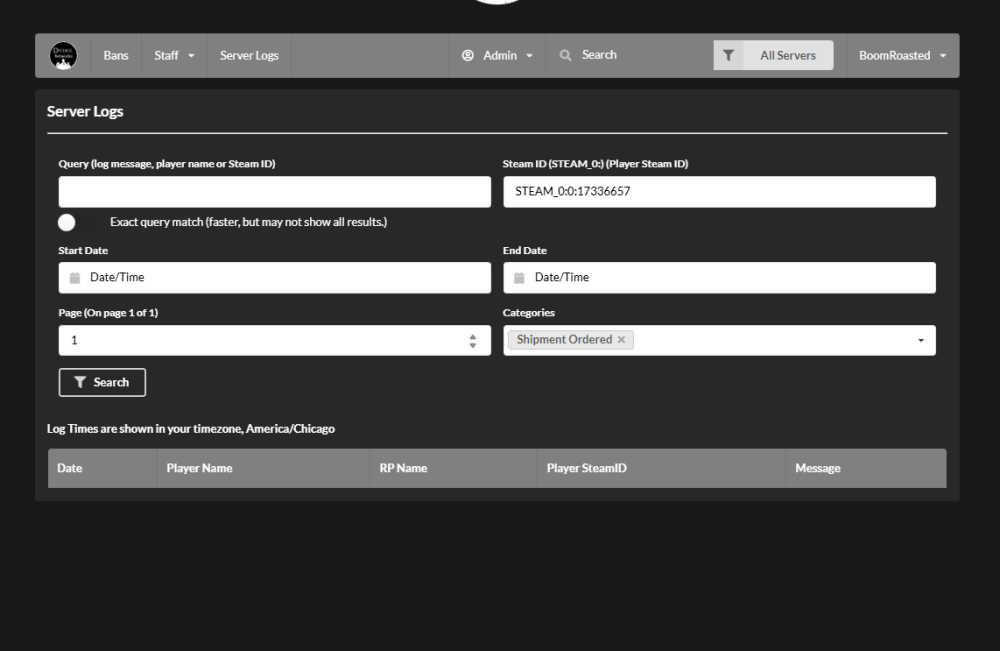This screenshot has width=1000, height=651.
Task: Open the Bans page
Action: (116, 56)
